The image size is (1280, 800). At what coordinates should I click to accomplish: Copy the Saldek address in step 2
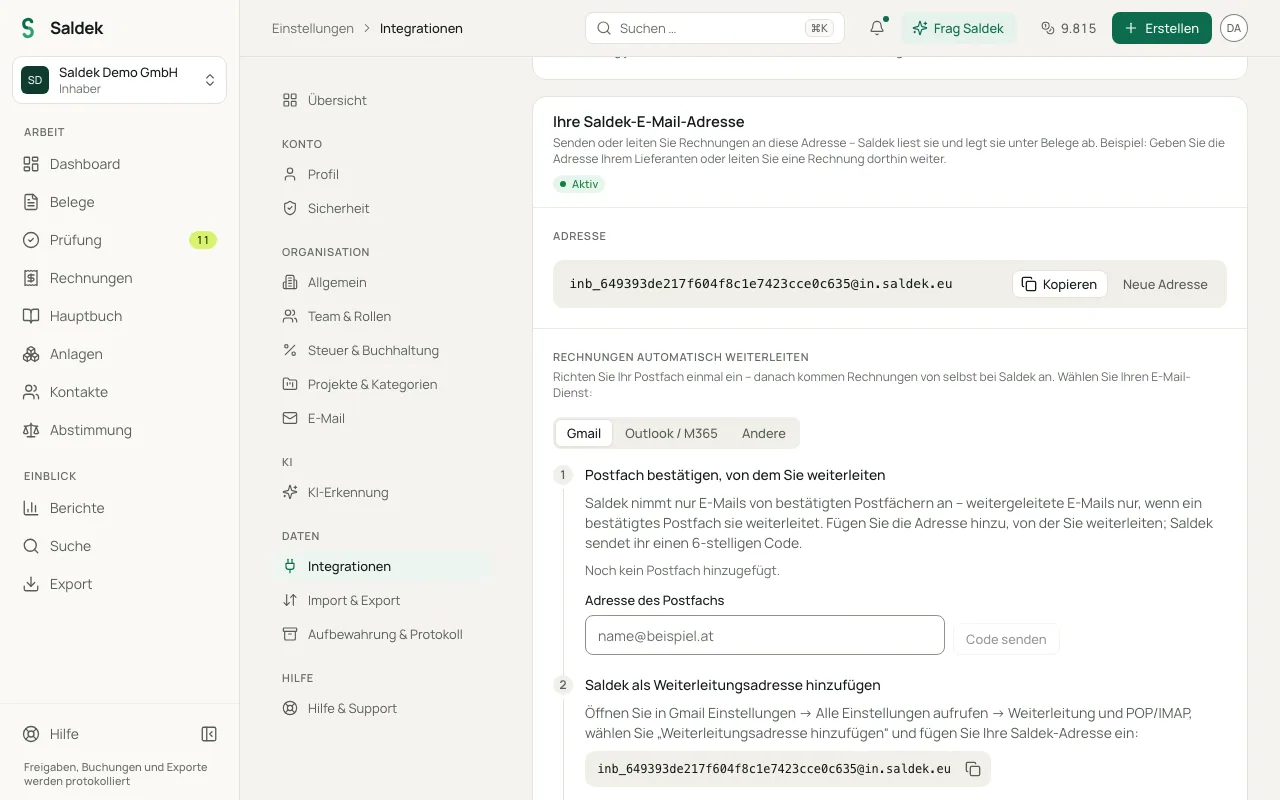click(x=973, y=769)
